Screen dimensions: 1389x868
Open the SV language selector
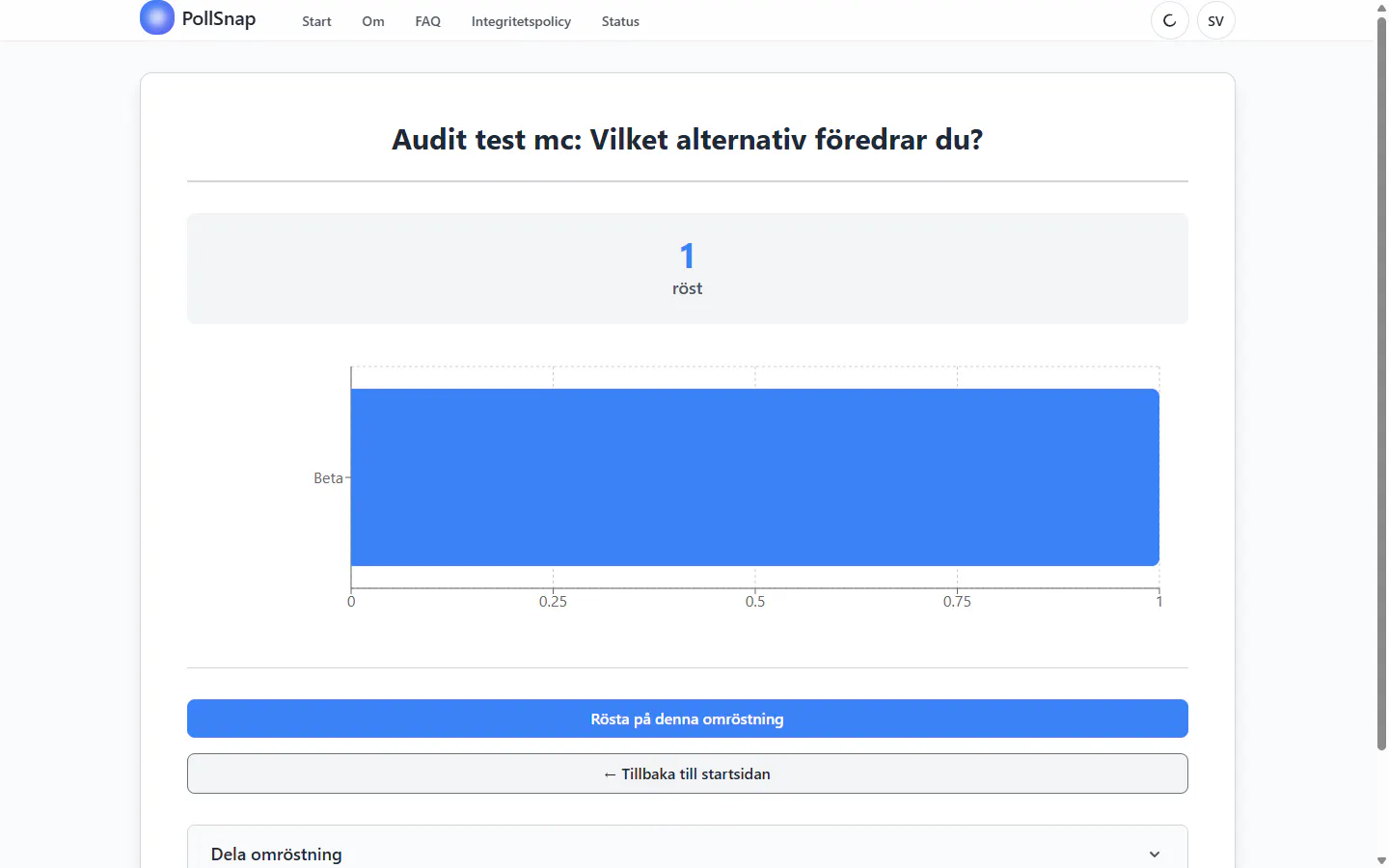[x=1215, y=20]
